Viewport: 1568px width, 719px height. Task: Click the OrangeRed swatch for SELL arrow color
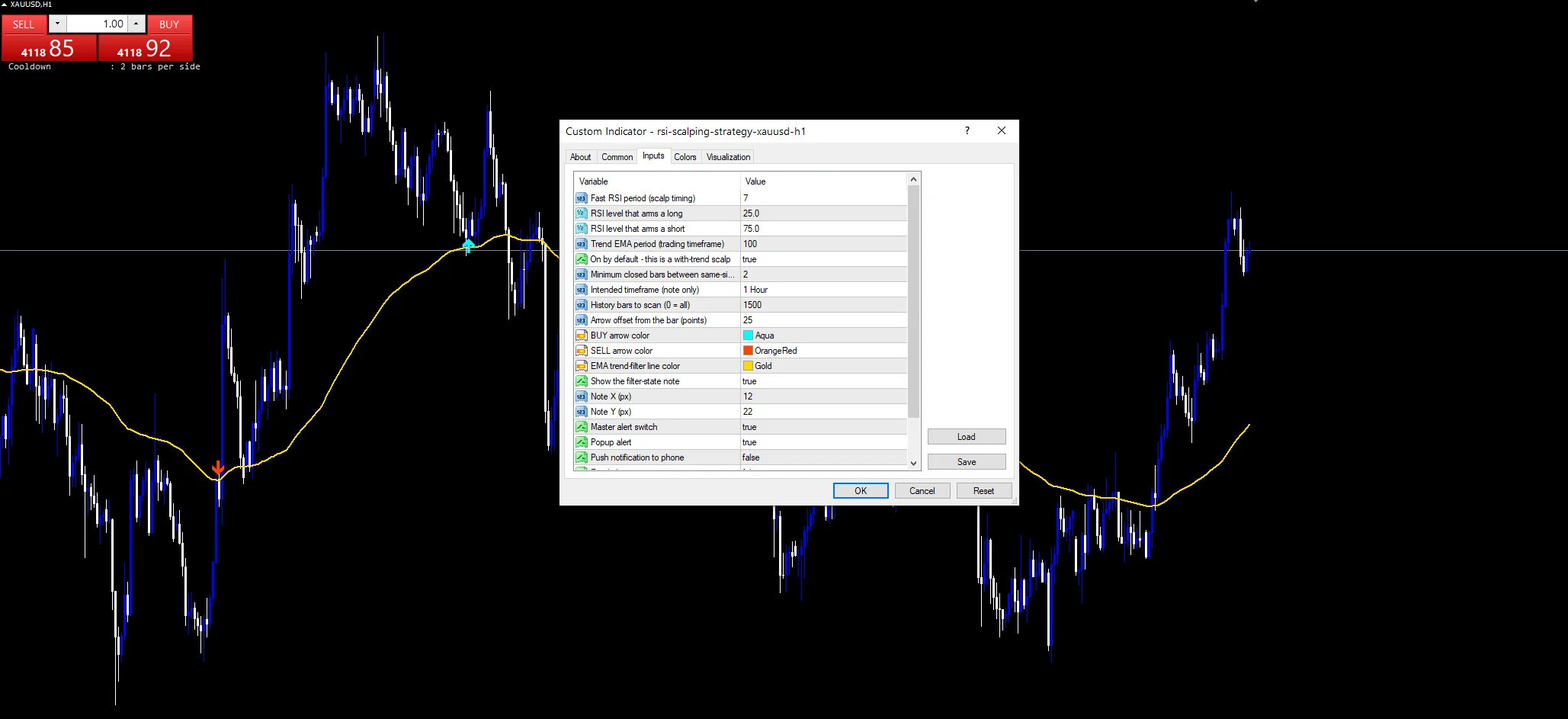pos(748,351)
